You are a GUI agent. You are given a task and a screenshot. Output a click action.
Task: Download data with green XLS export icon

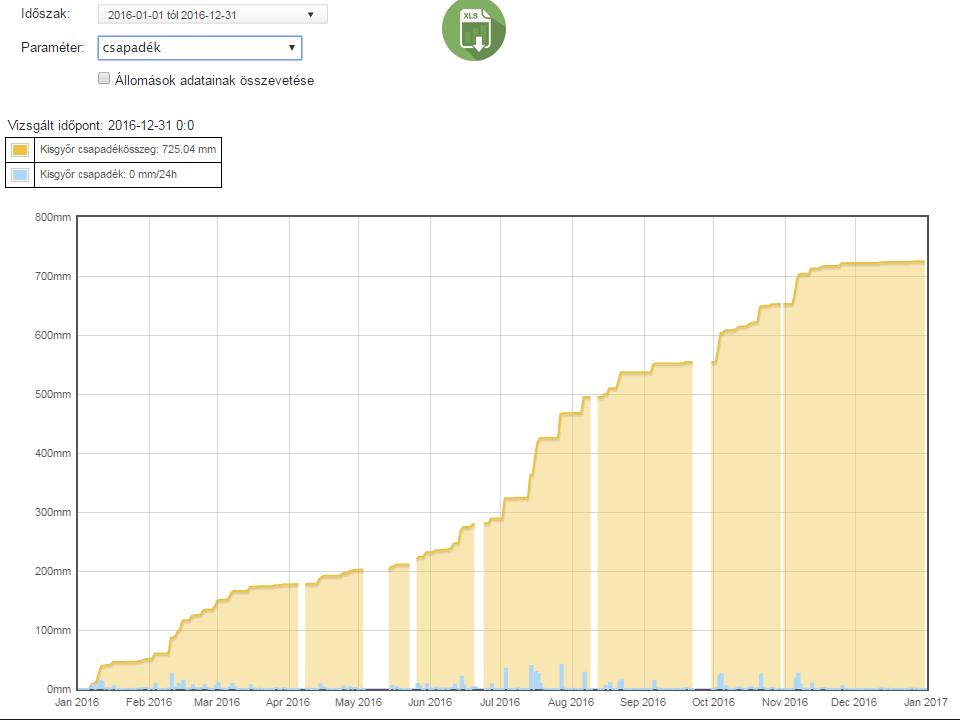[474, 29]
